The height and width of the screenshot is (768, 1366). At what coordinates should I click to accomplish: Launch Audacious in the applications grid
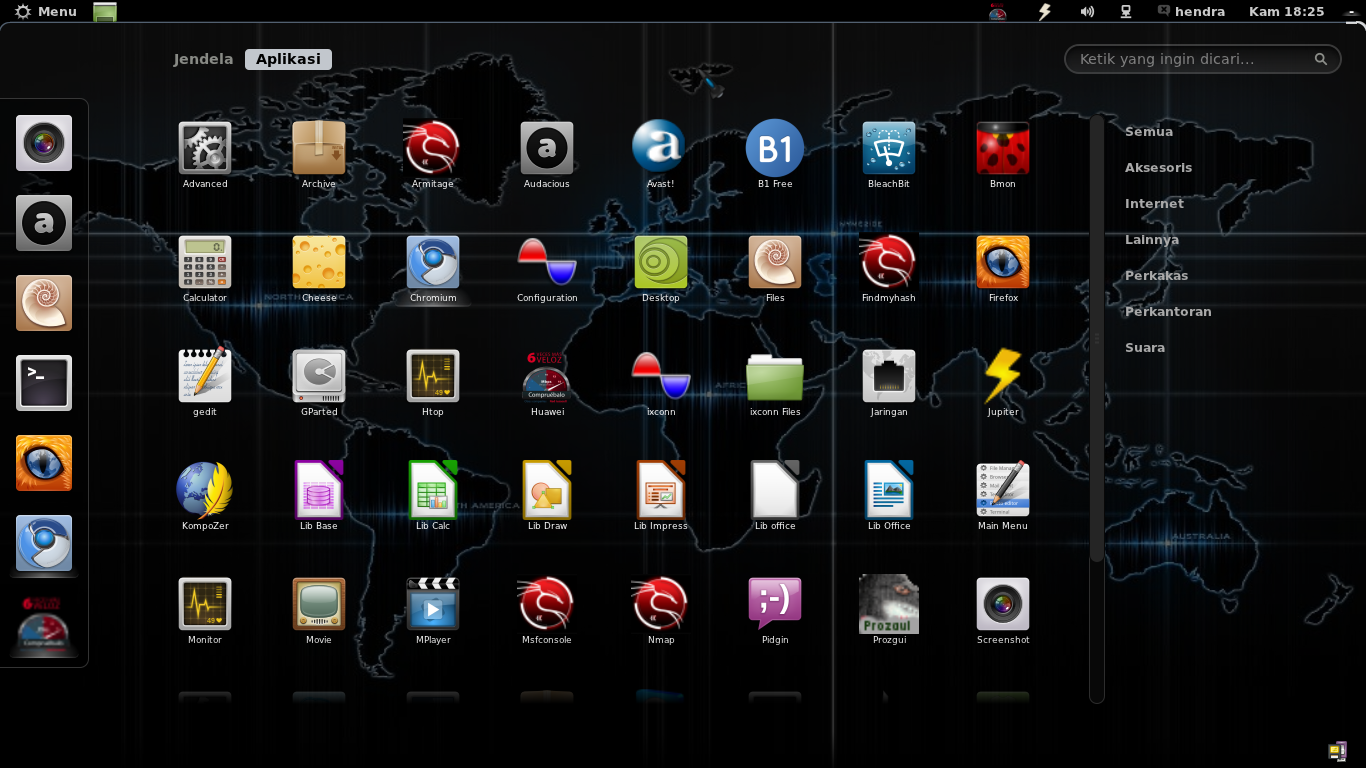[x=547, y=148]
